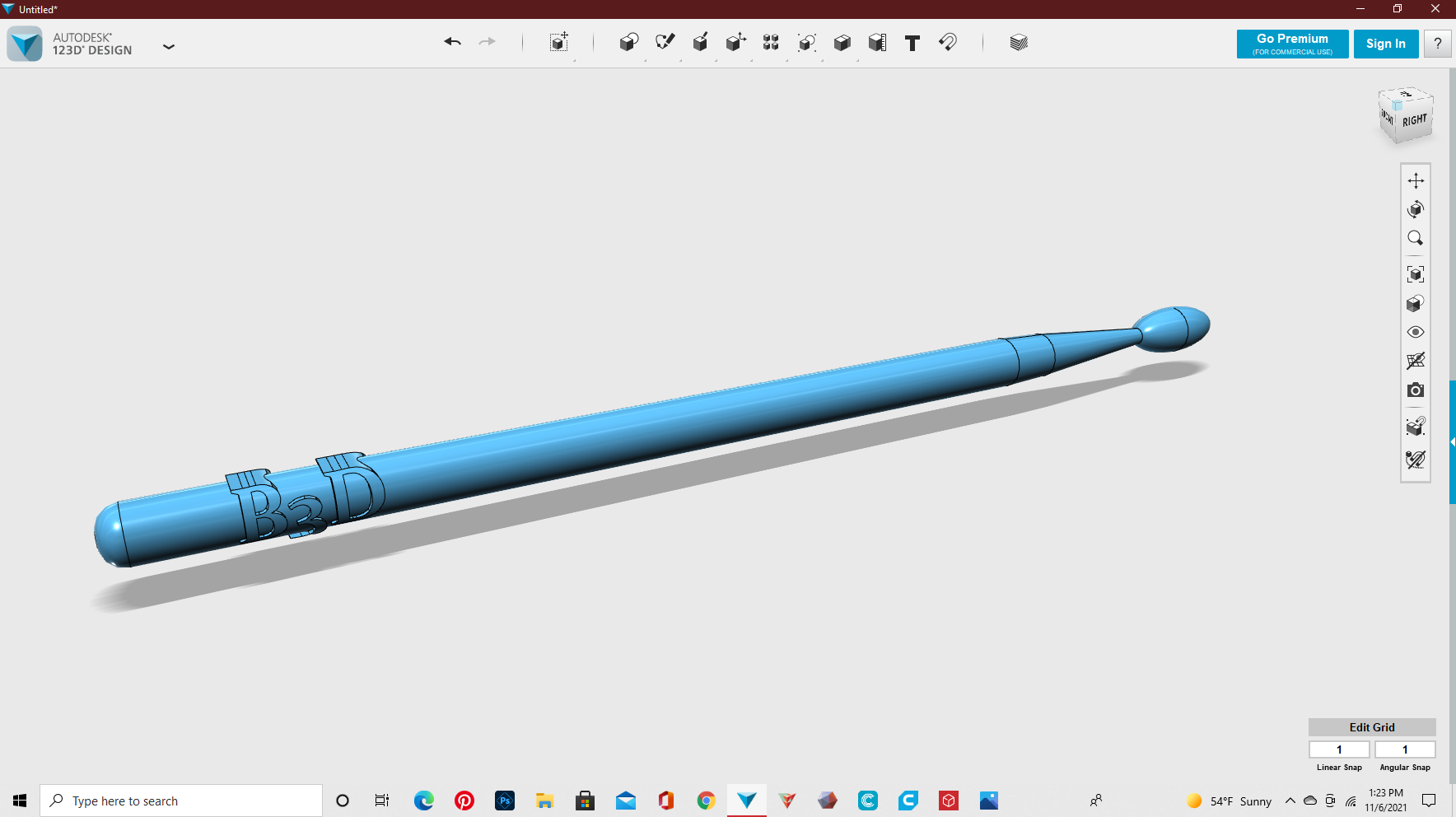
Task: Open the Combine tool menu
Action: point(842,43)
